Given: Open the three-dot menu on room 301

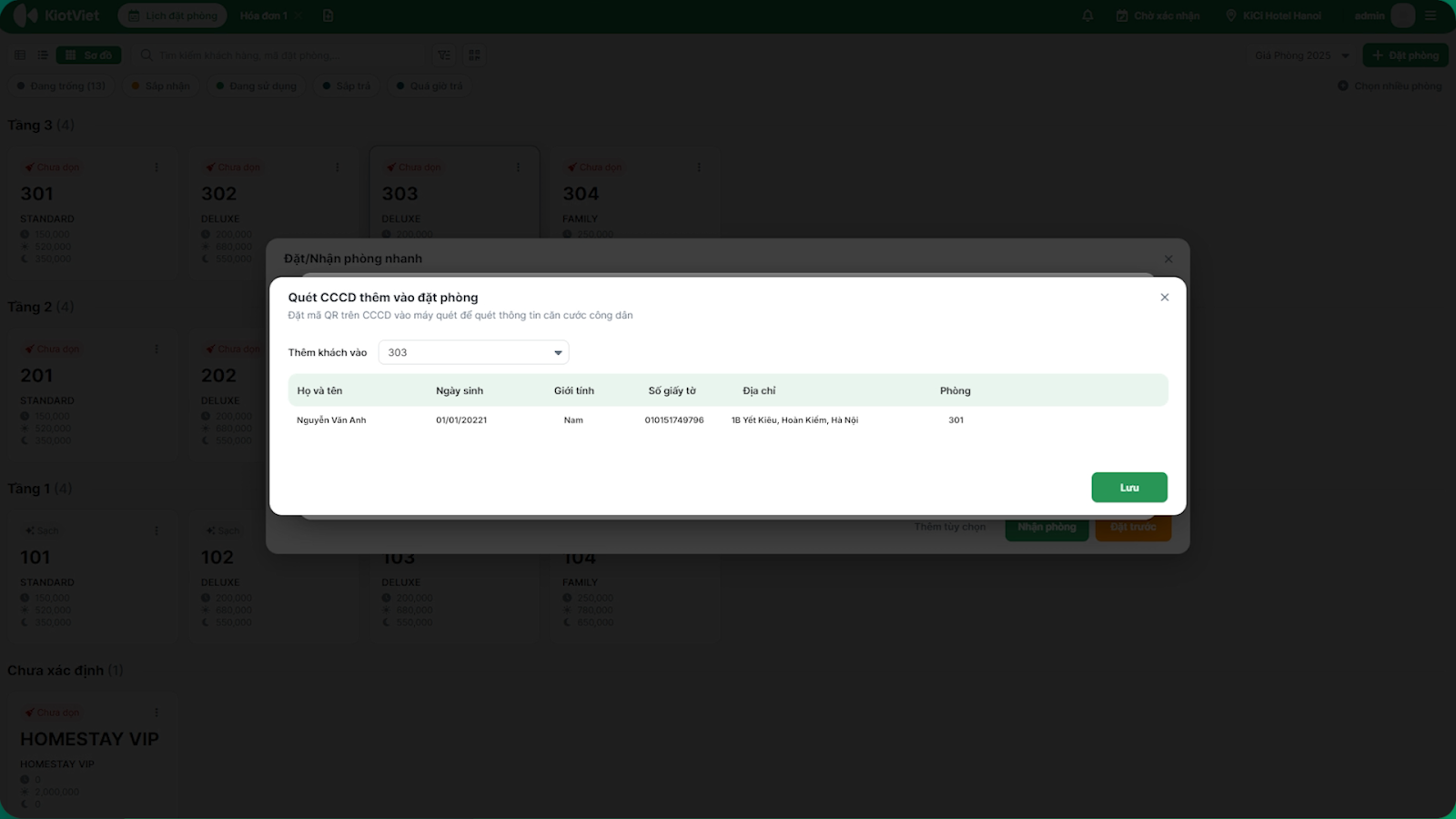Looking at the screenshot, I should pos(157,167).
